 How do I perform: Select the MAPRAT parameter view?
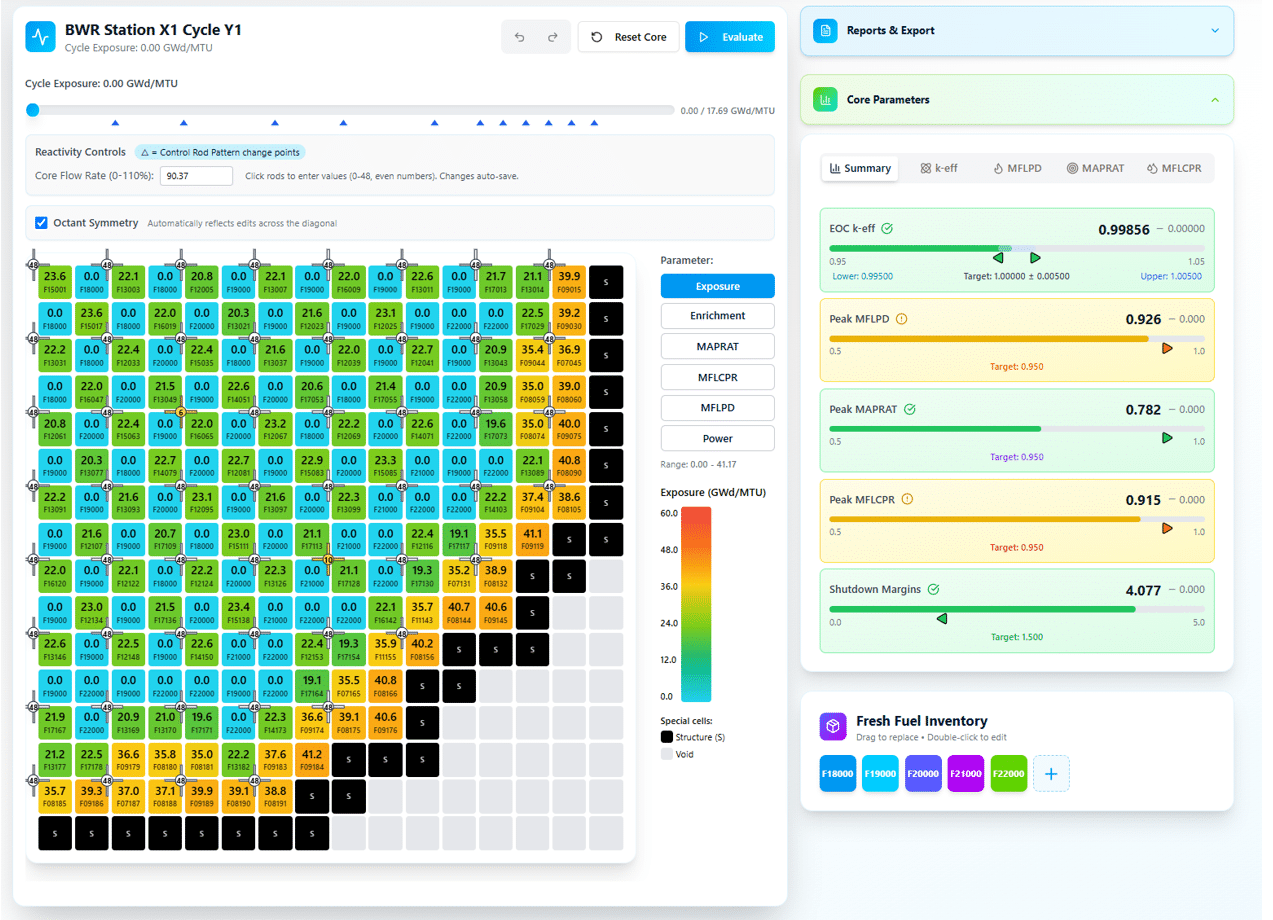pos(717,347)
